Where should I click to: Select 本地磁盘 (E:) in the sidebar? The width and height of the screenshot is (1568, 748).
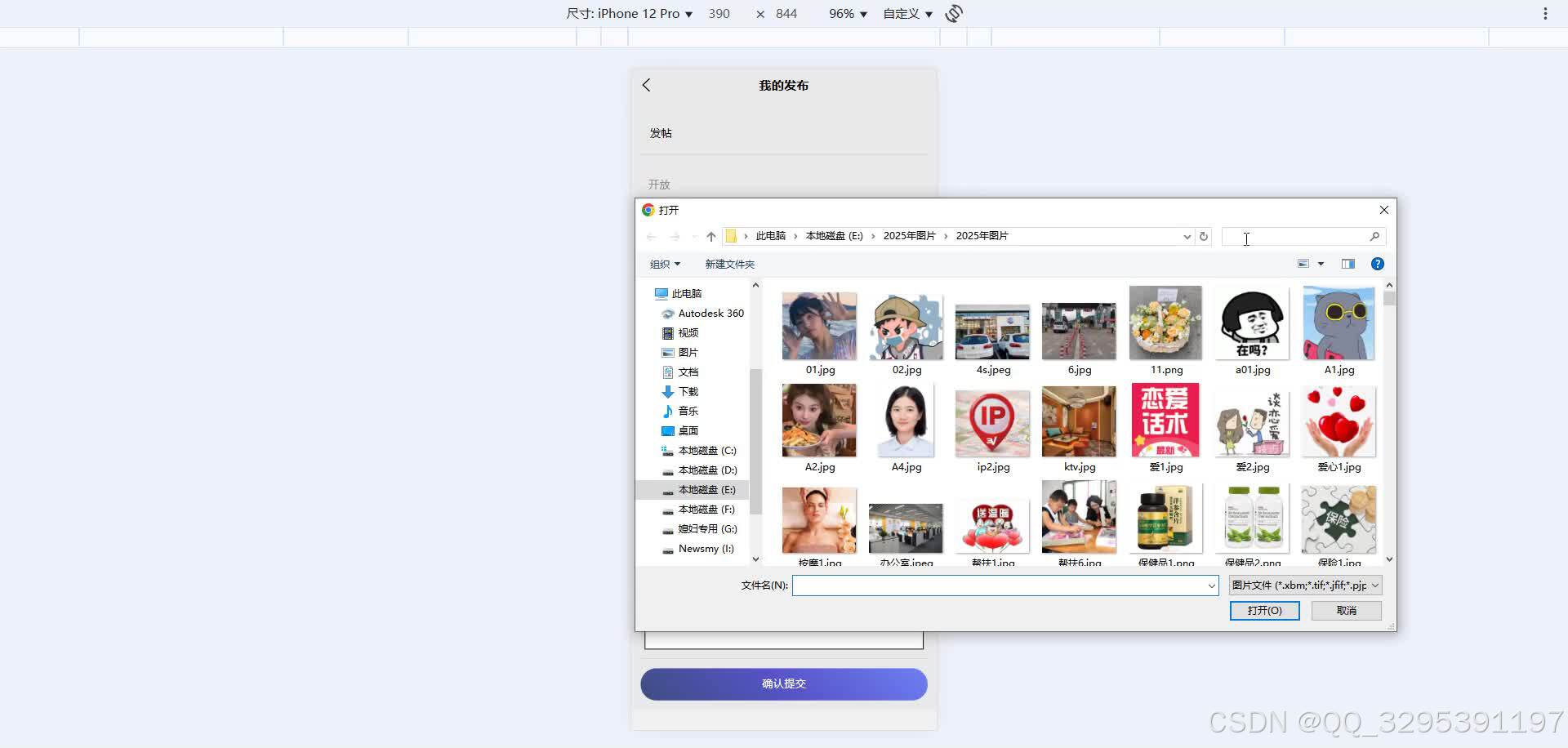tap(704, 489)
